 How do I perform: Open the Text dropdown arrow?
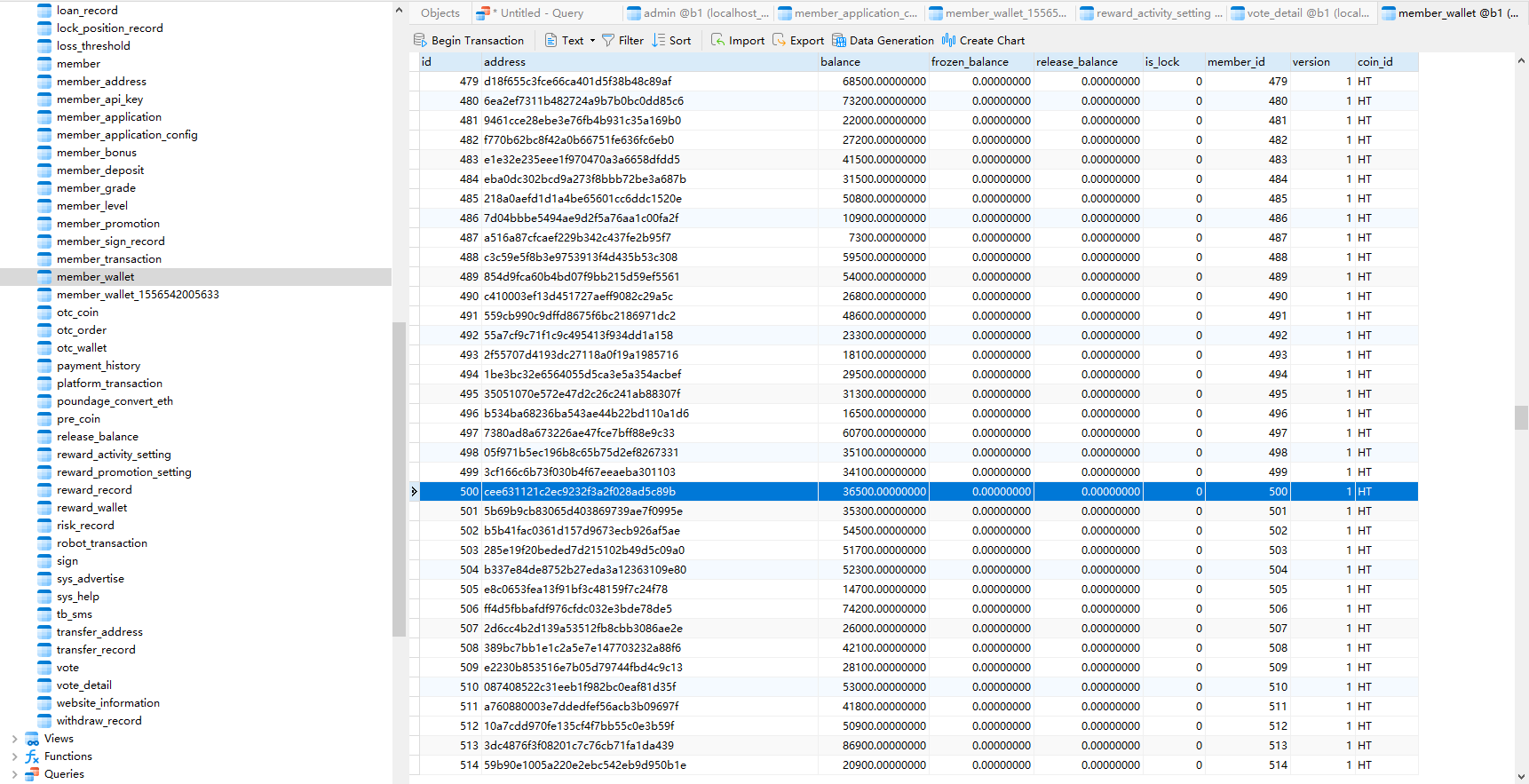tap(592, 41)
